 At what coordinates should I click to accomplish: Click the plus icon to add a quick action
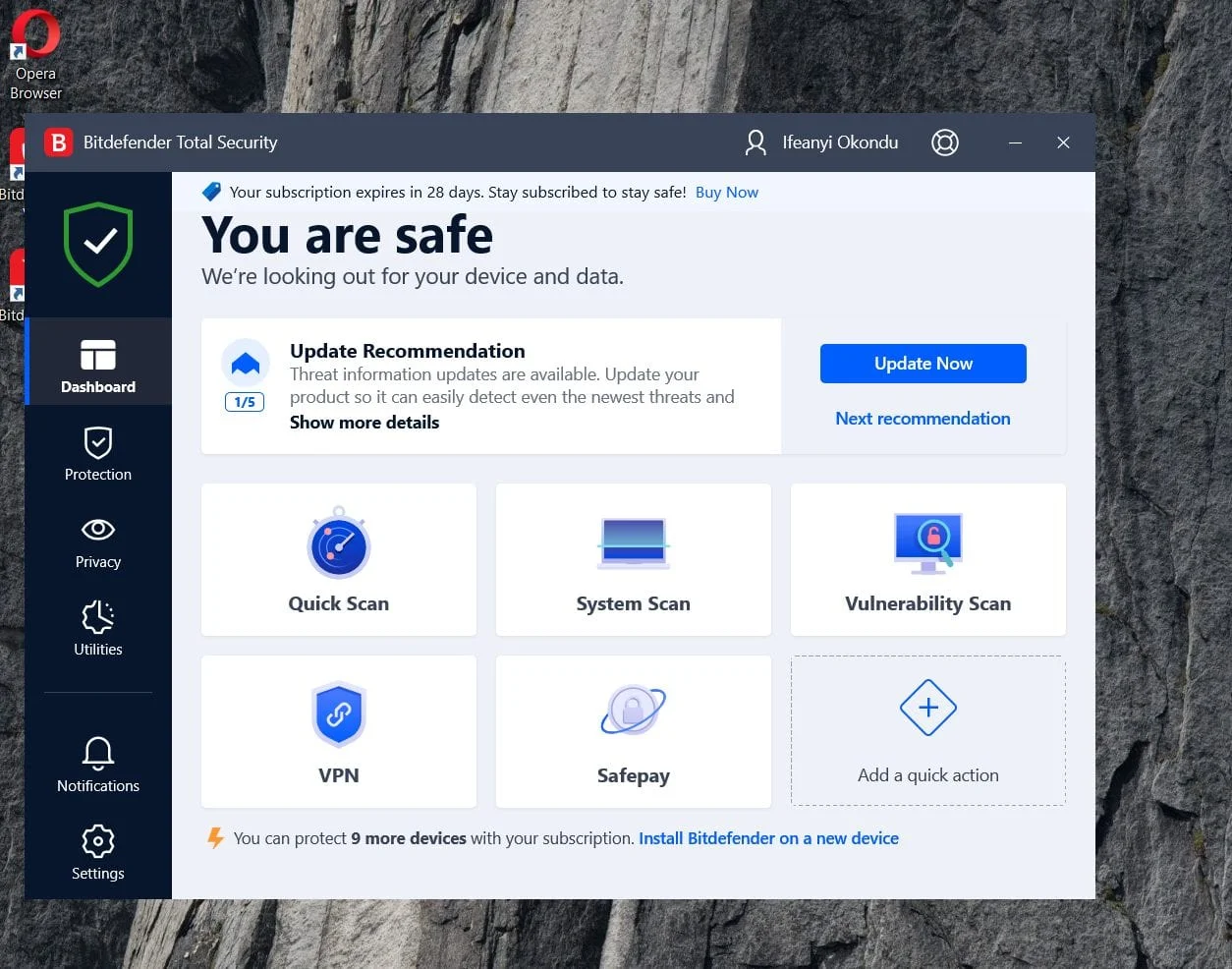click(x=927, y=709)
